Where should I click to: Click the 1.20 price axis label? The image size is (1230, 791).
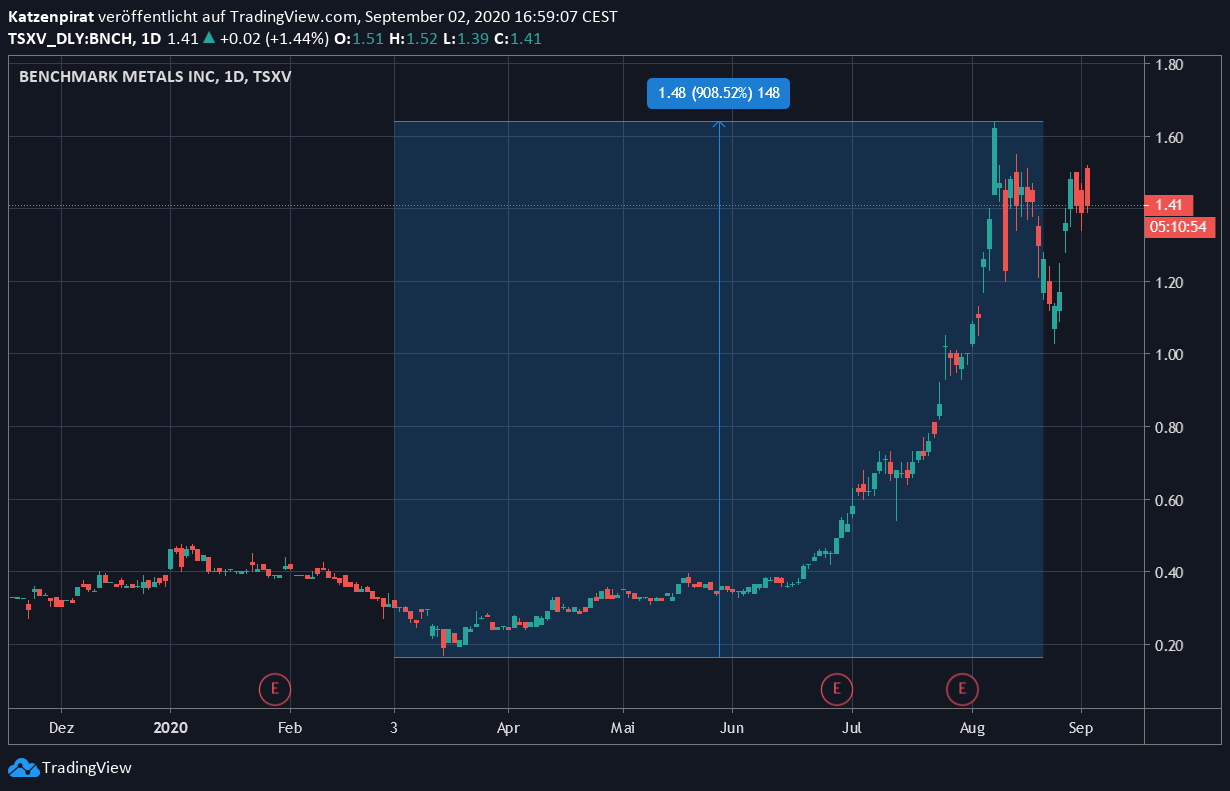point(1169,283)
